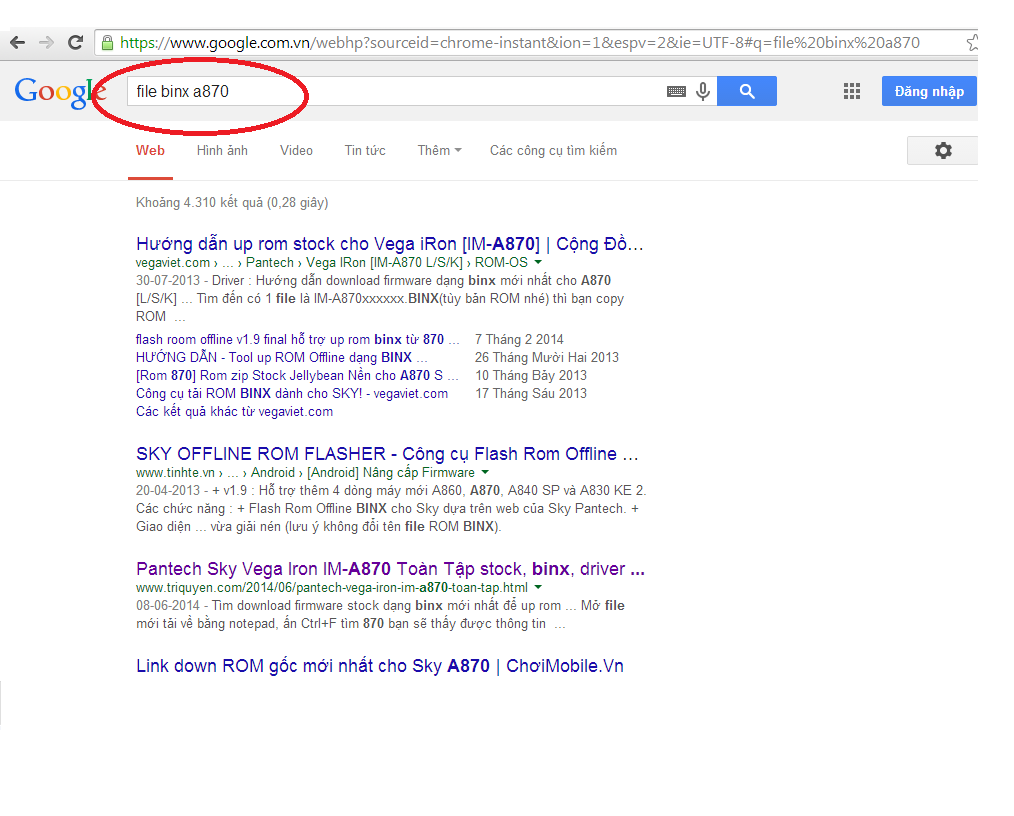Click the snippet starting 20-04-2013 - + v1.9
Viewport: 1014px width, 816px height.
click(x=391, y=509)
